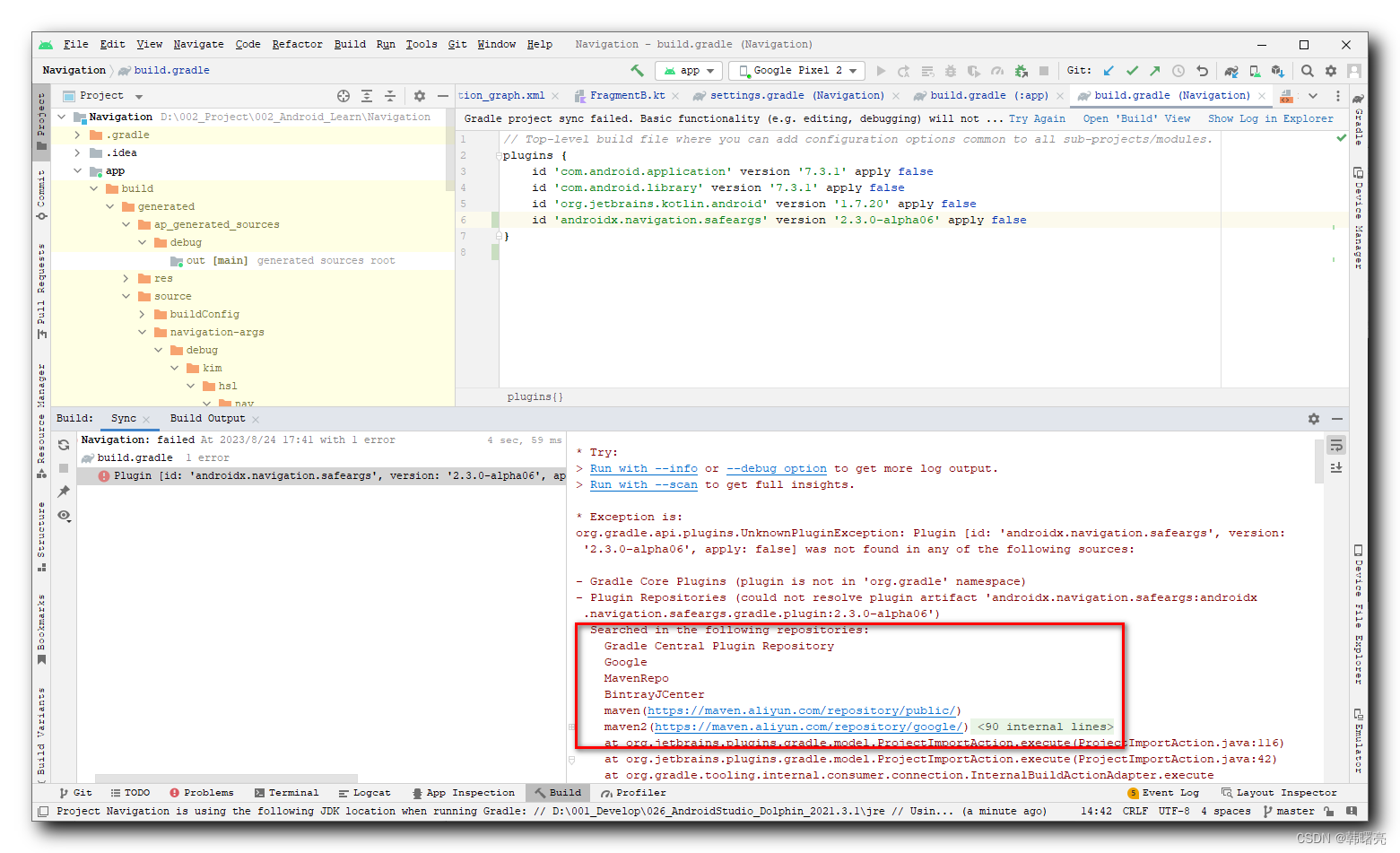
Task: Toggle scroll-to-end in build output
Action: pyautogui.click(x=1336, y=466)
